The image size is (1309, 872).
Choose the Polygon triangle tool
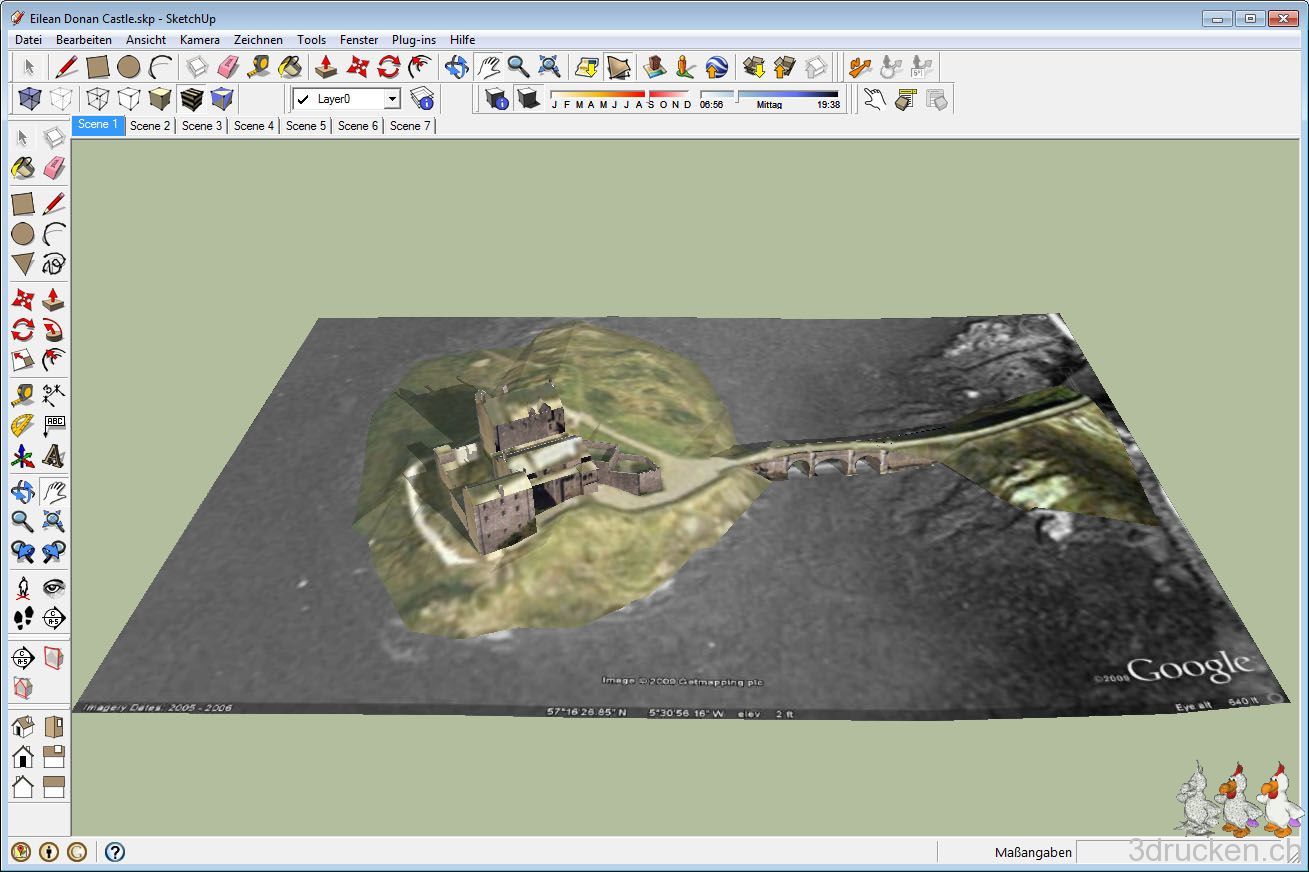[22, 264]
